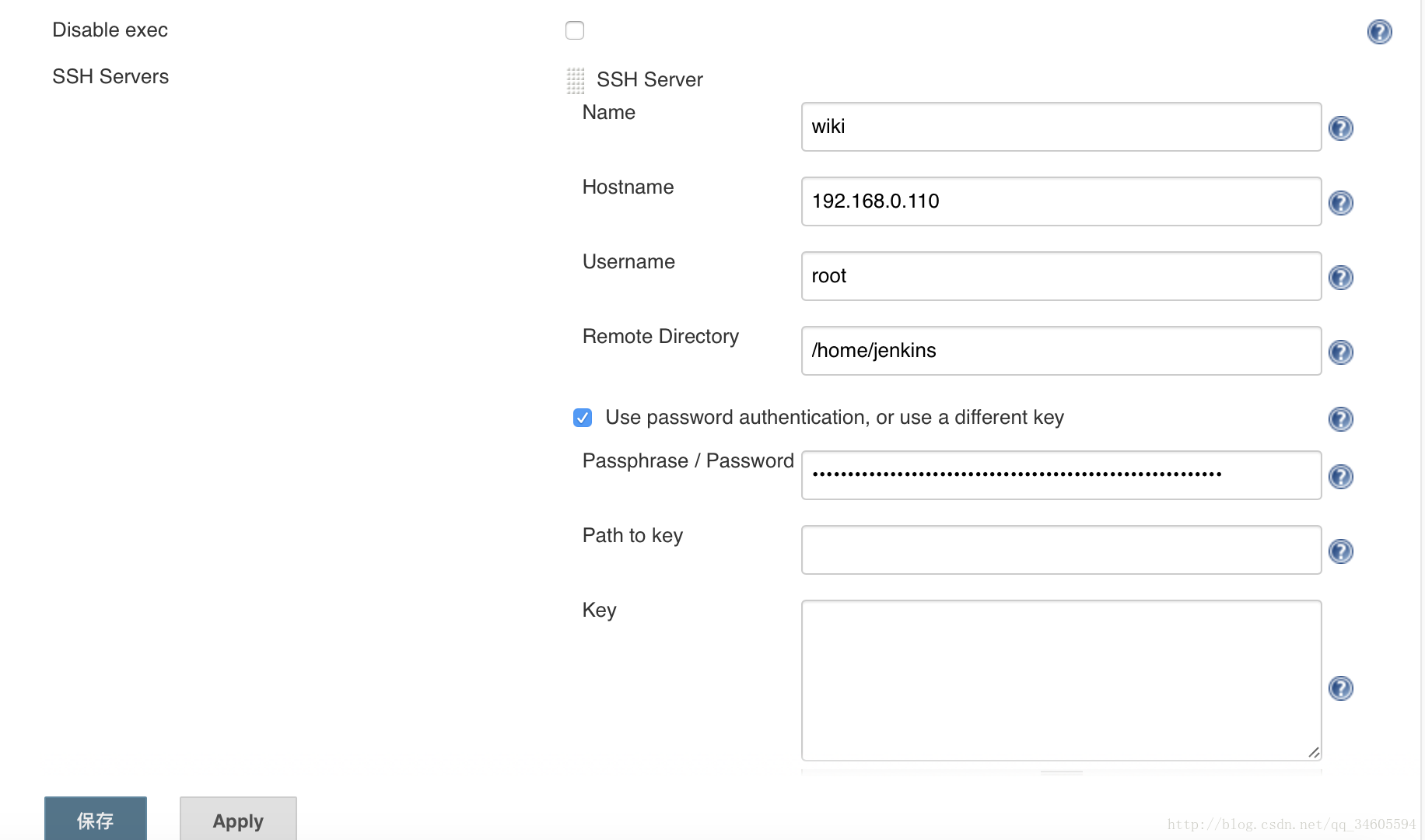
Task: Grab the SSH Server drag handle icon
Action: point(576,80)
